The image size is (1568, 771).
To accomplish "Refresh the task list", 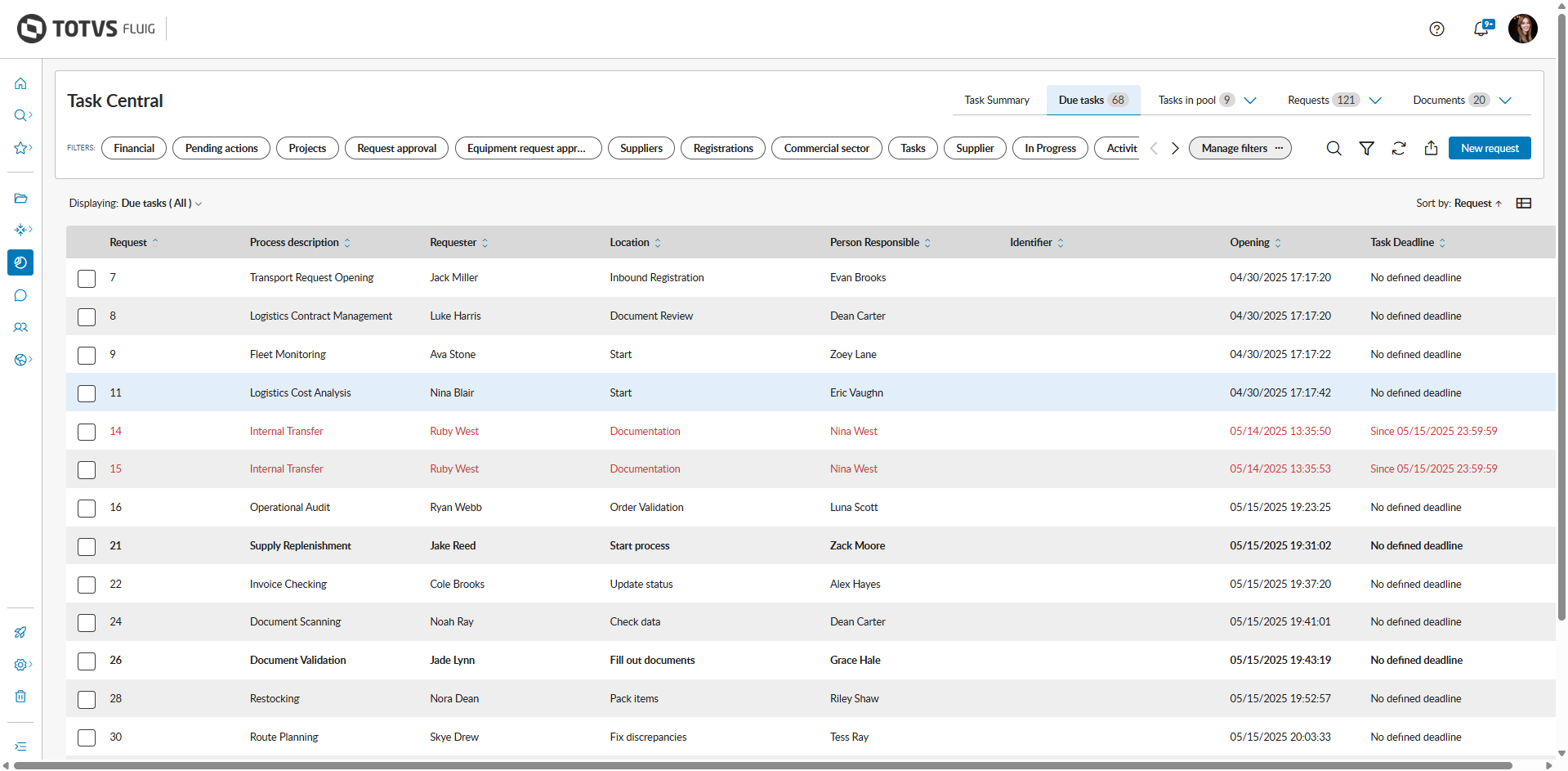I will point(1399,148).
